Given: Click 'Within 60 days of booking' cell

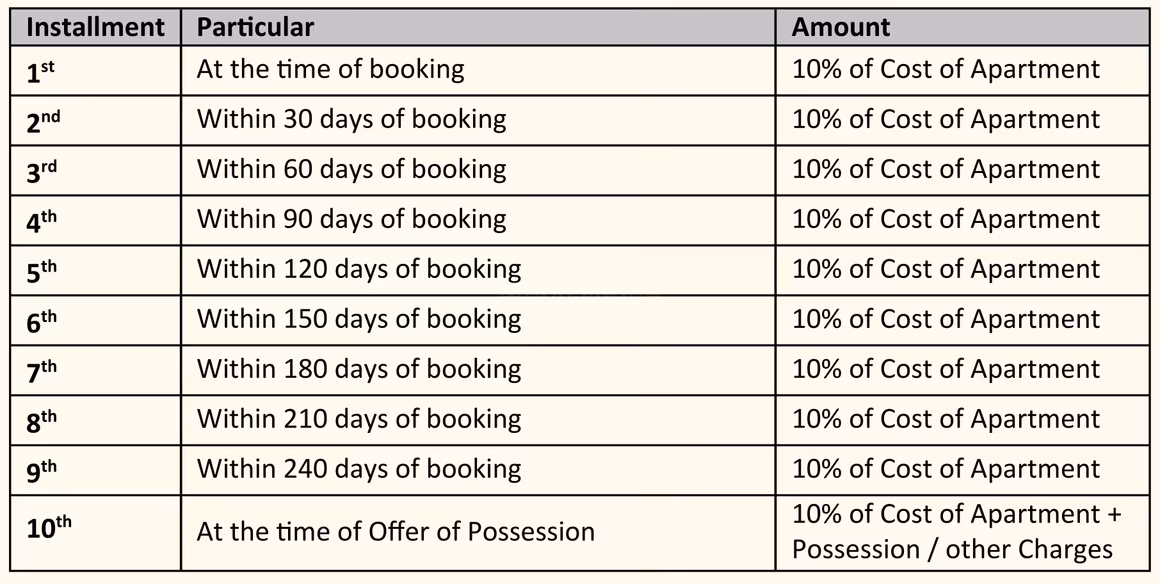Looking at the screenshot, I should click(x=478, y=170).
